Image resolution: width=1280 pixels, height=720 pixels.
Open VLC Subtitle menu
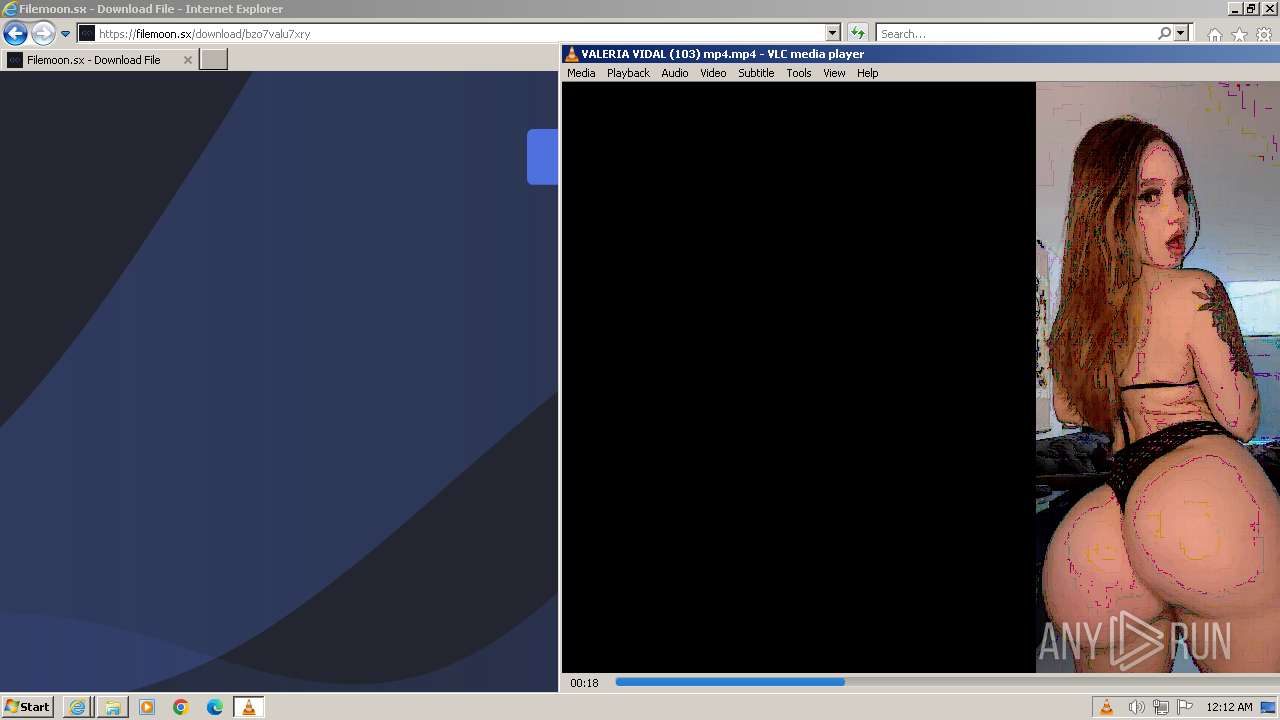point(756,73)
